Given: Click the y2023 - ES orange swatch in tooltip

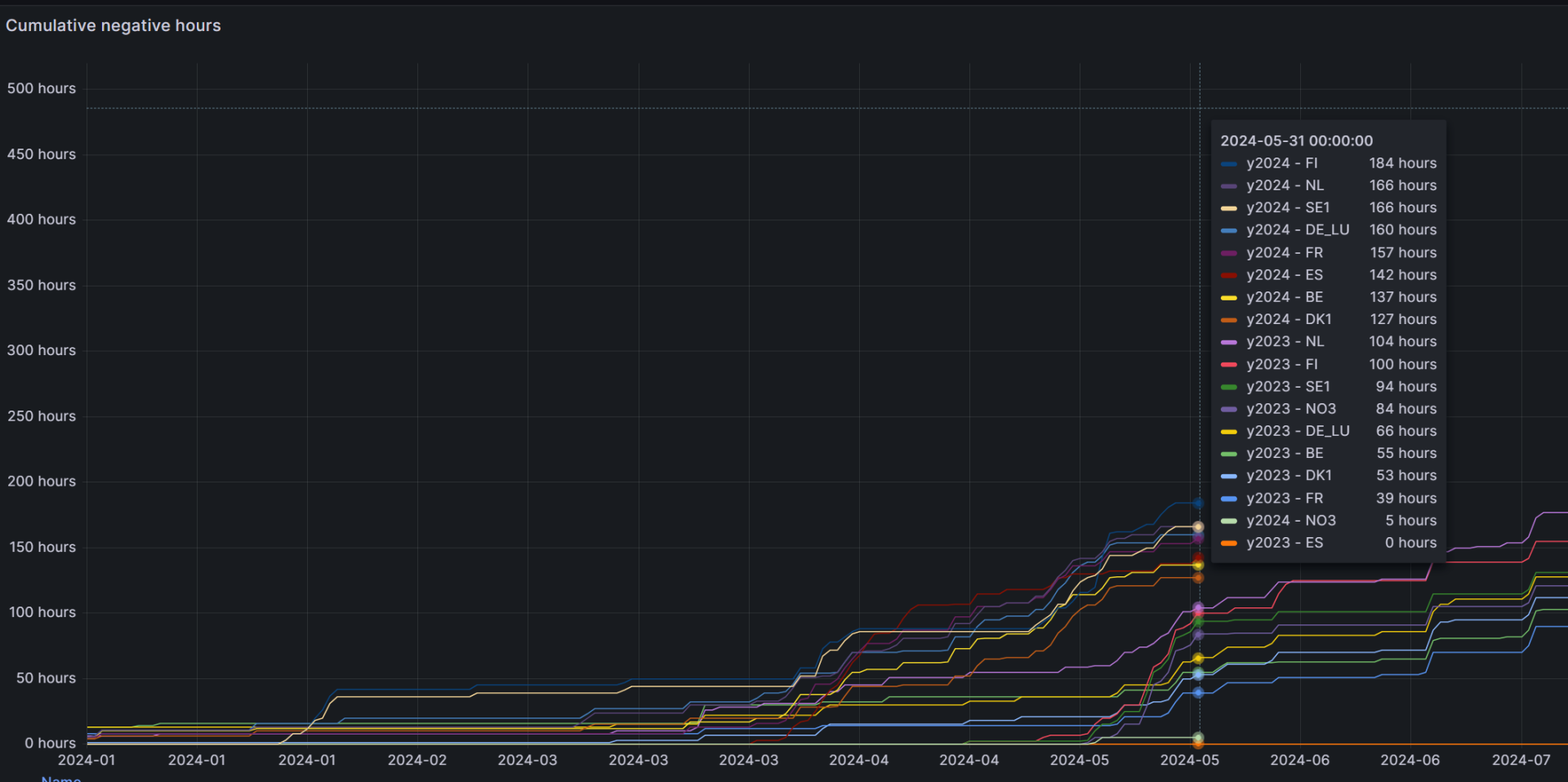Looking at the screenshot, I should click(x=1229, y=544).
